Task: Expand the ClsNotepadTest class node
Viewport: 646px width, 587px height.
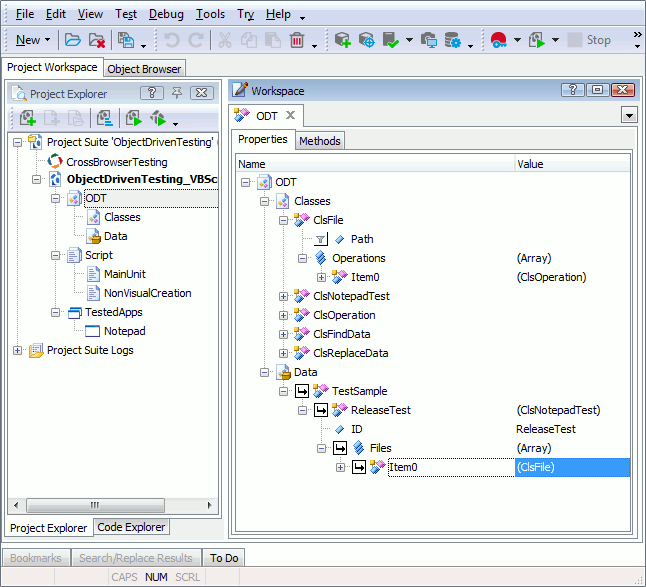Action: [283, 296]
